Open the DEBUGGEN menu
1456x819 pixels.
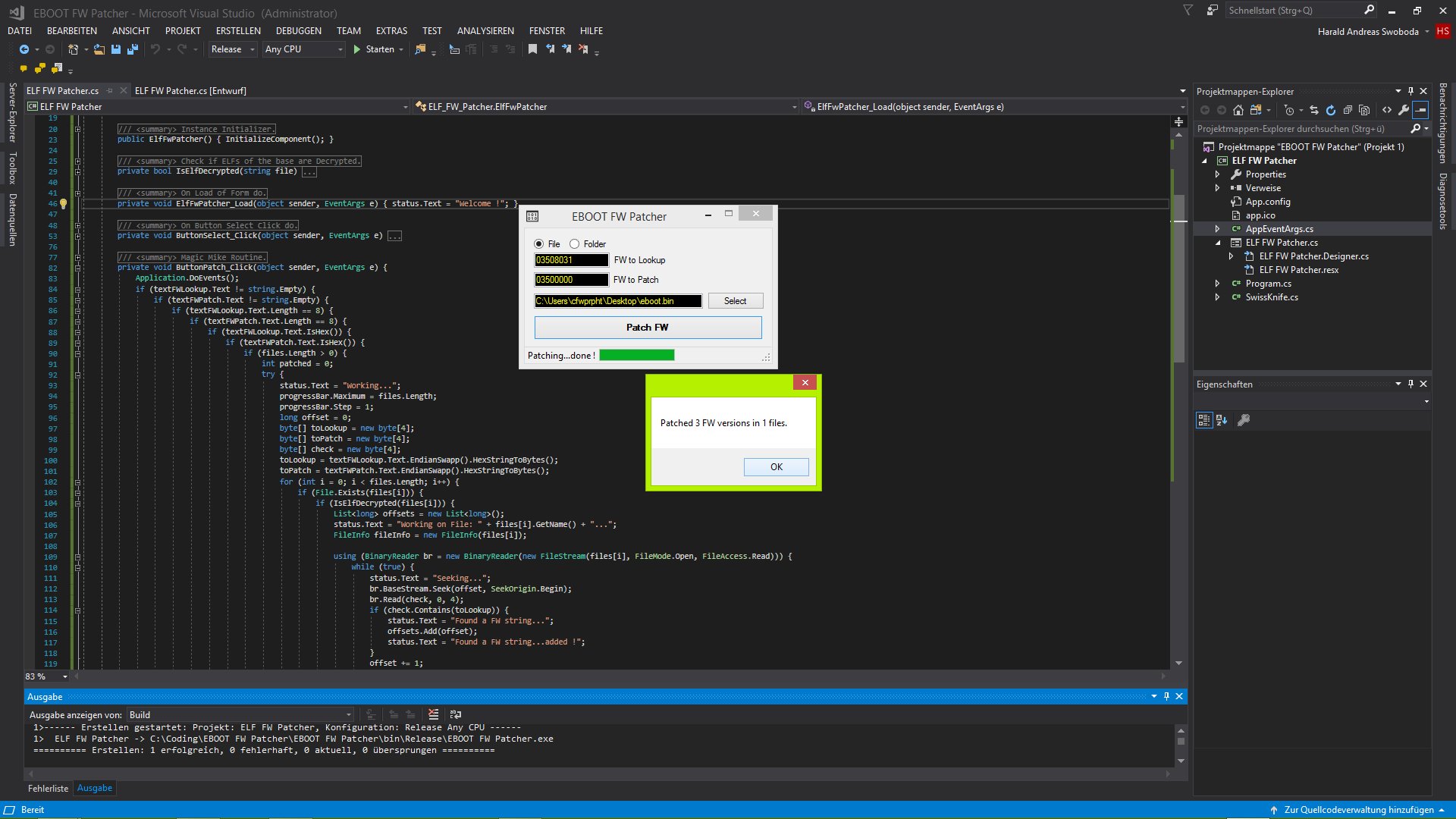299,31
